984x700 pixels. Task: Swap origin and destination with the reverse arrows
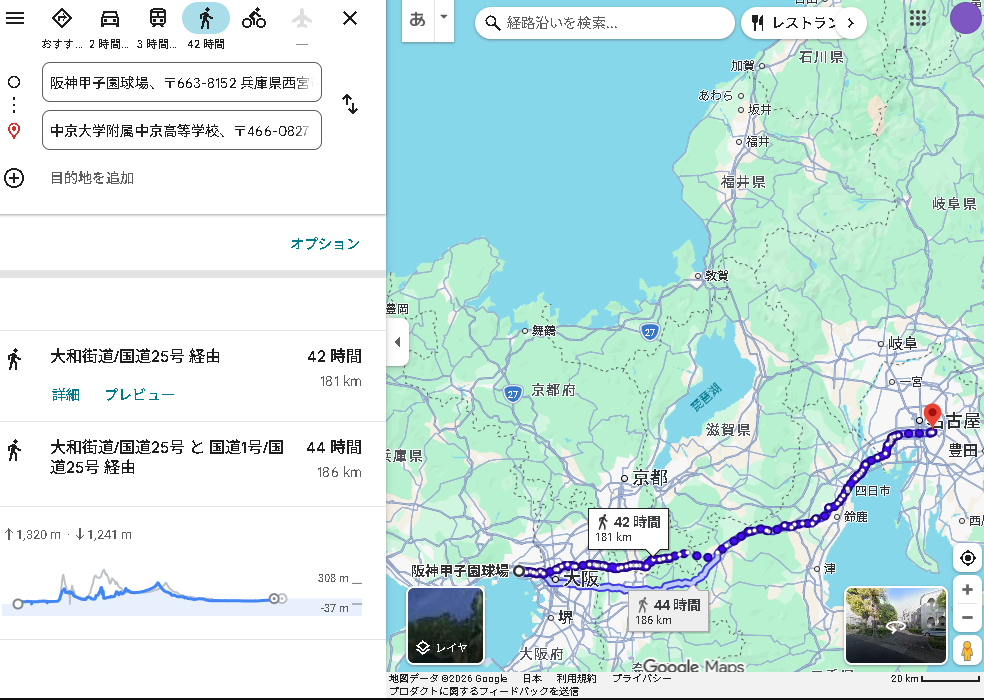(x=350, y=104)
